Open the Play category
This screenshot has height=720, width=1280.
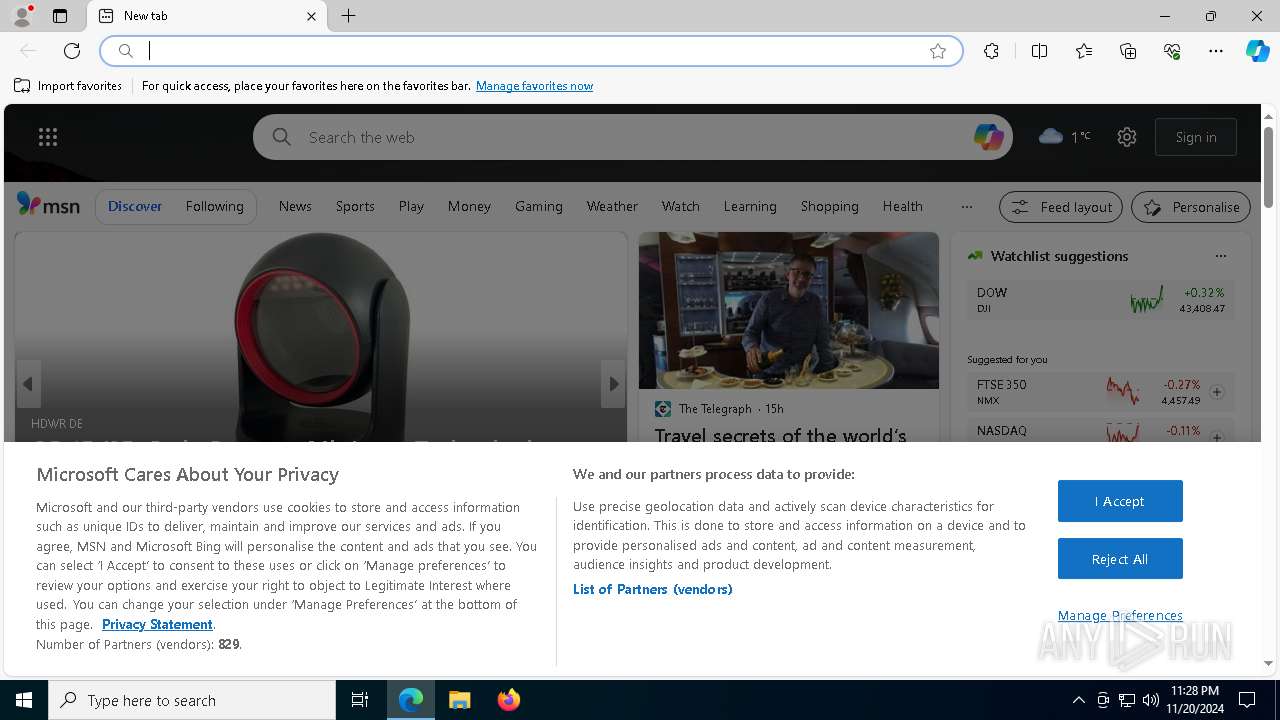(x=411, y=206)
